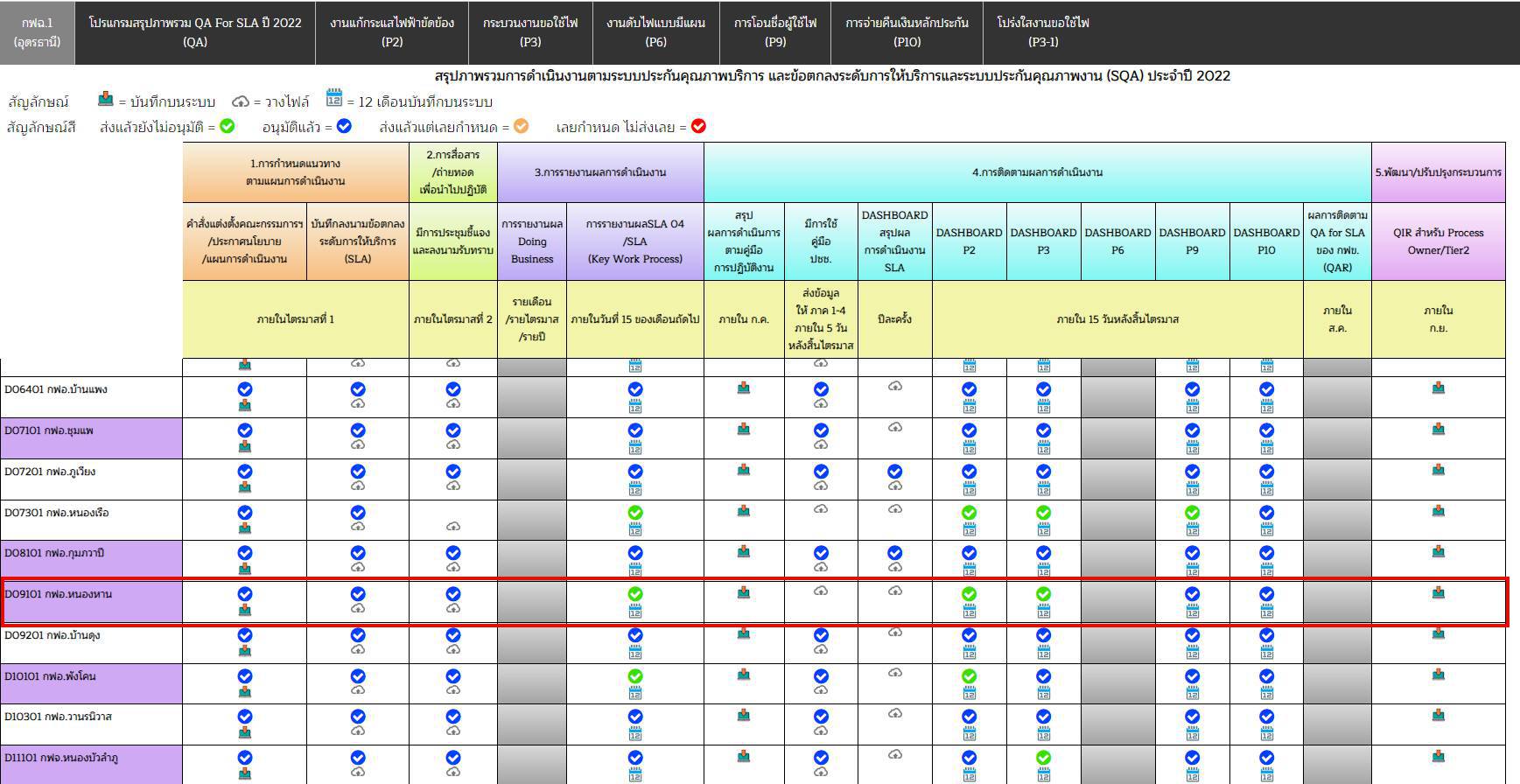Image resolution: width=1520 pixels, height=784 pixels.
Task: Click green check in D07301 DASHBOARD P2 cell
Action: [969, 512]
